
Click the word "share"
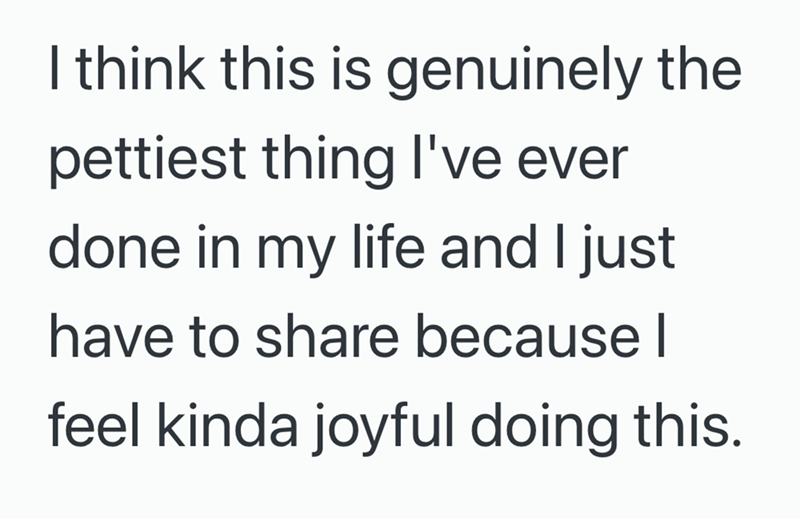(327, 335)
